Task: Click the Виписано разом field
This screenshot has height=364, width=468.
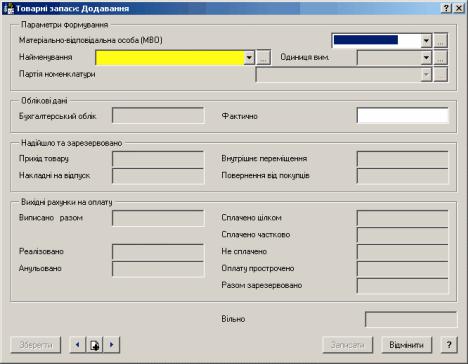Action: 158,218
